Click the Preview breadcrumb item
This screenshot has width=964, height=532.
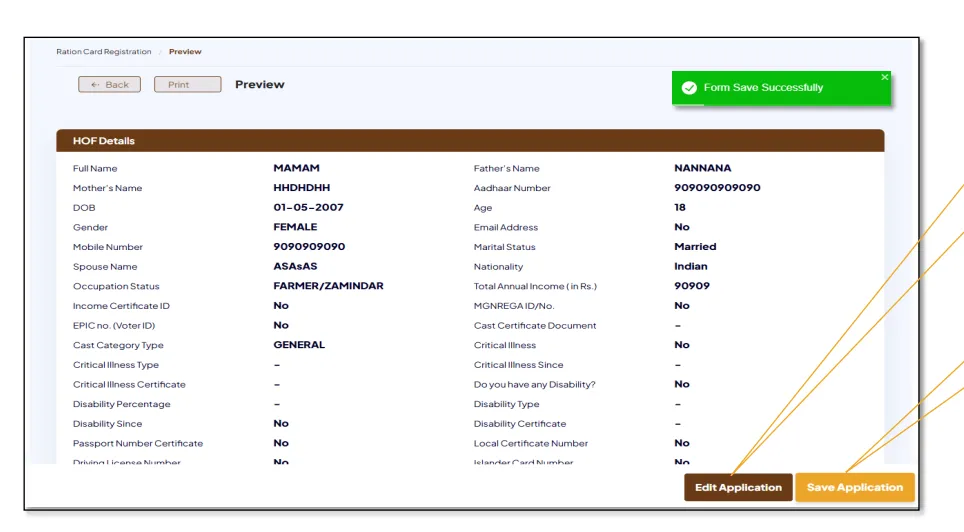click(185, 52)
